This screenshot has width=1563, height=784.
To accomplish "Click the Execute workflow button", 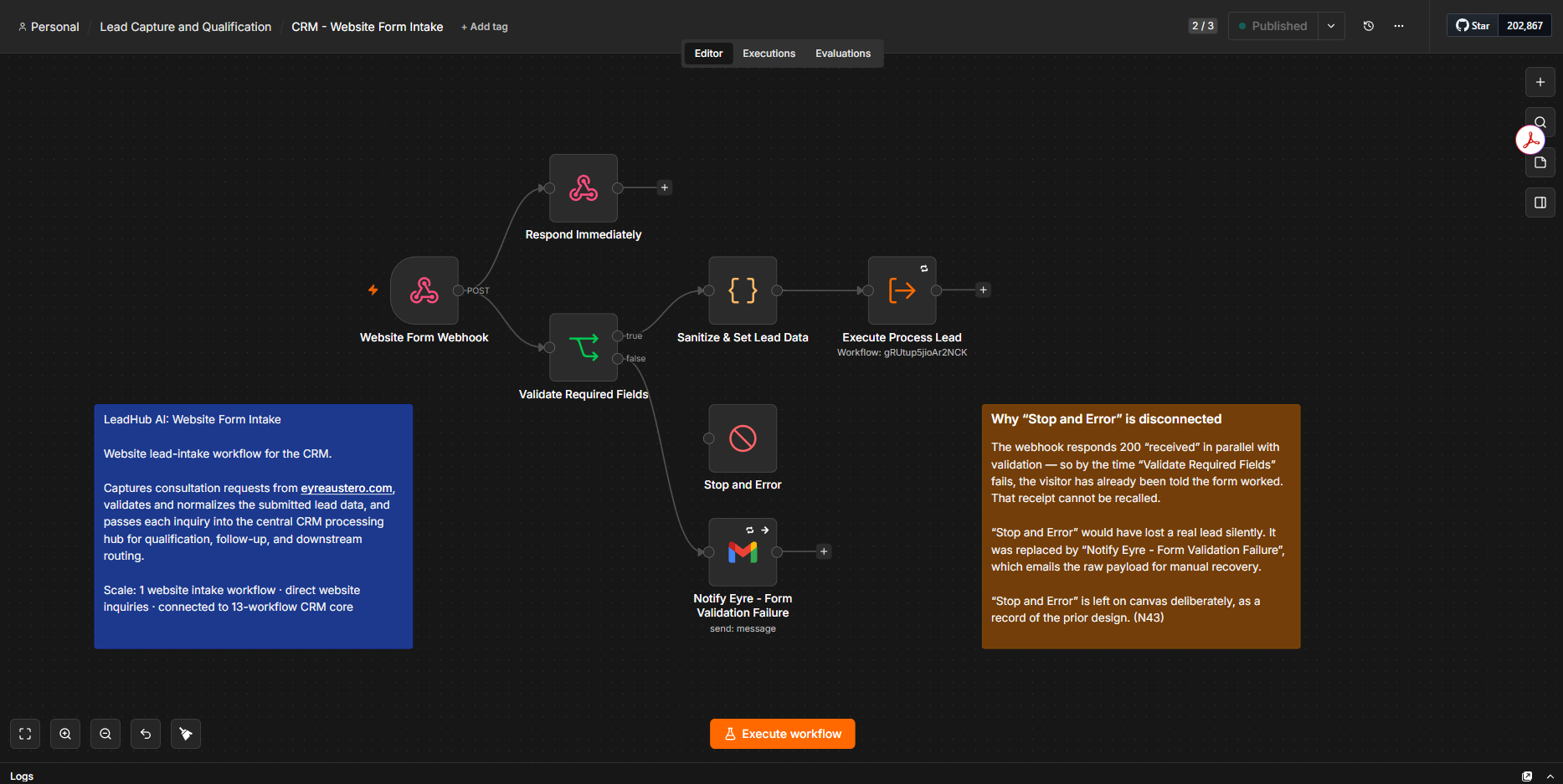I will coord(783,734).
